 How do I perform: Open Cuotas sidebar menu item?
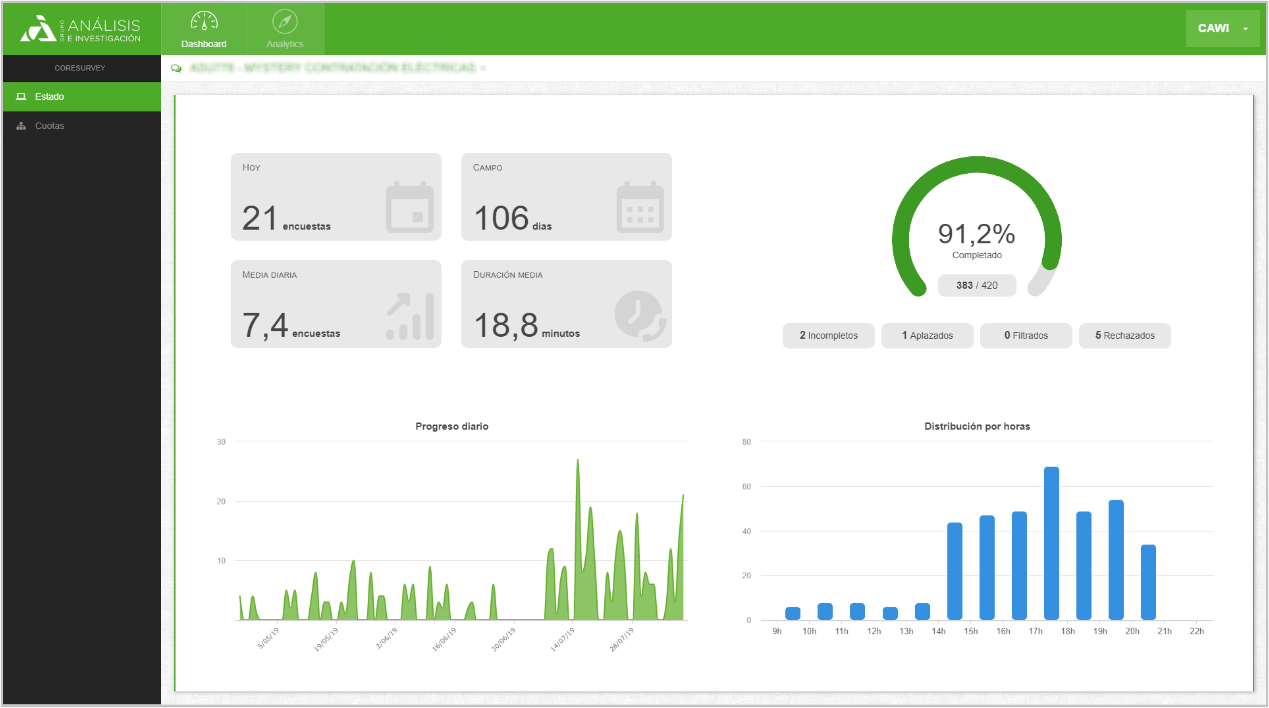[50, 126]
